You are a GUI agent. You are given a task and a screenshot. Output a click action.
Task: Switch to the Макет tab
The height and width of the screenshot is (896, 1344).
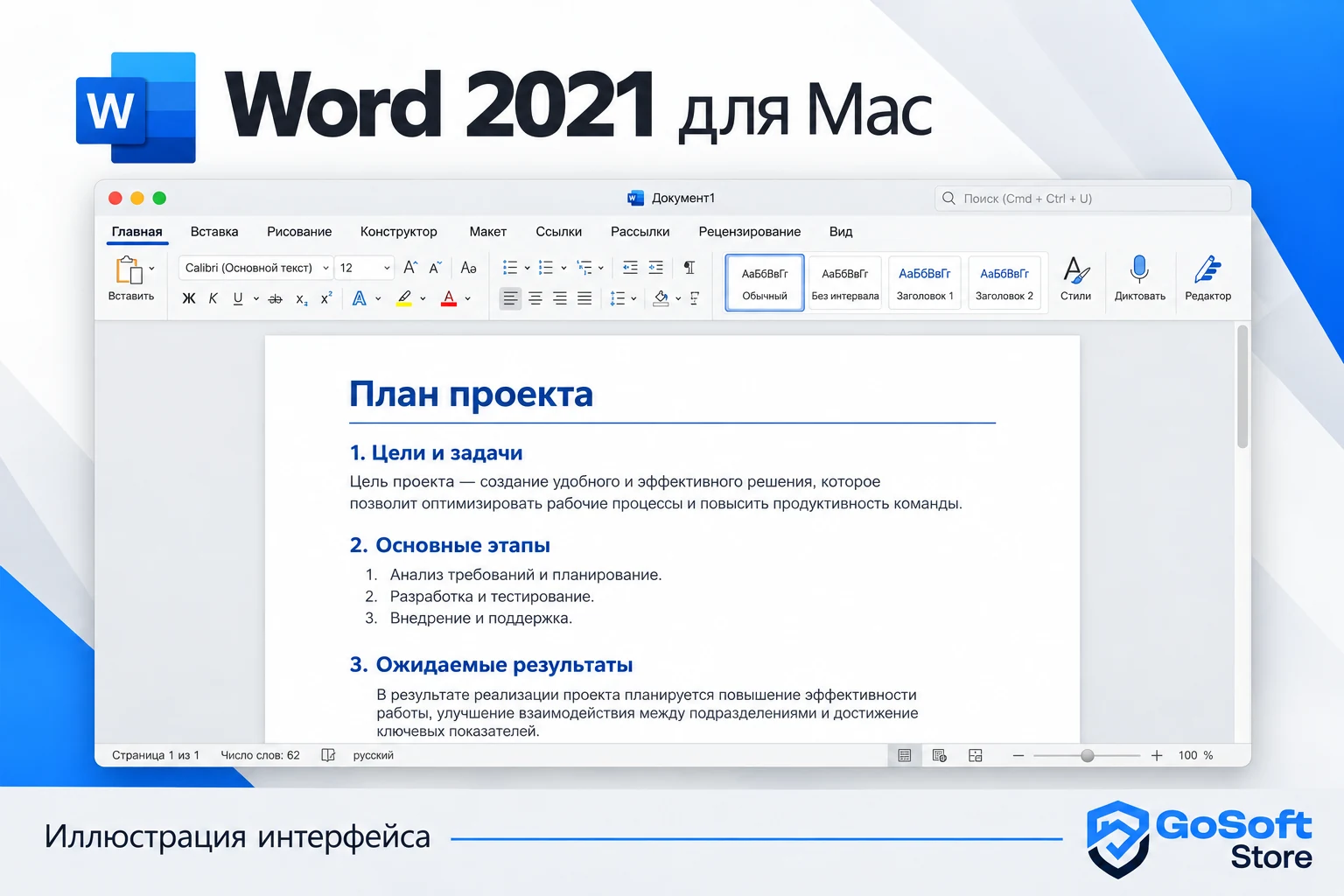pos(487,232)
